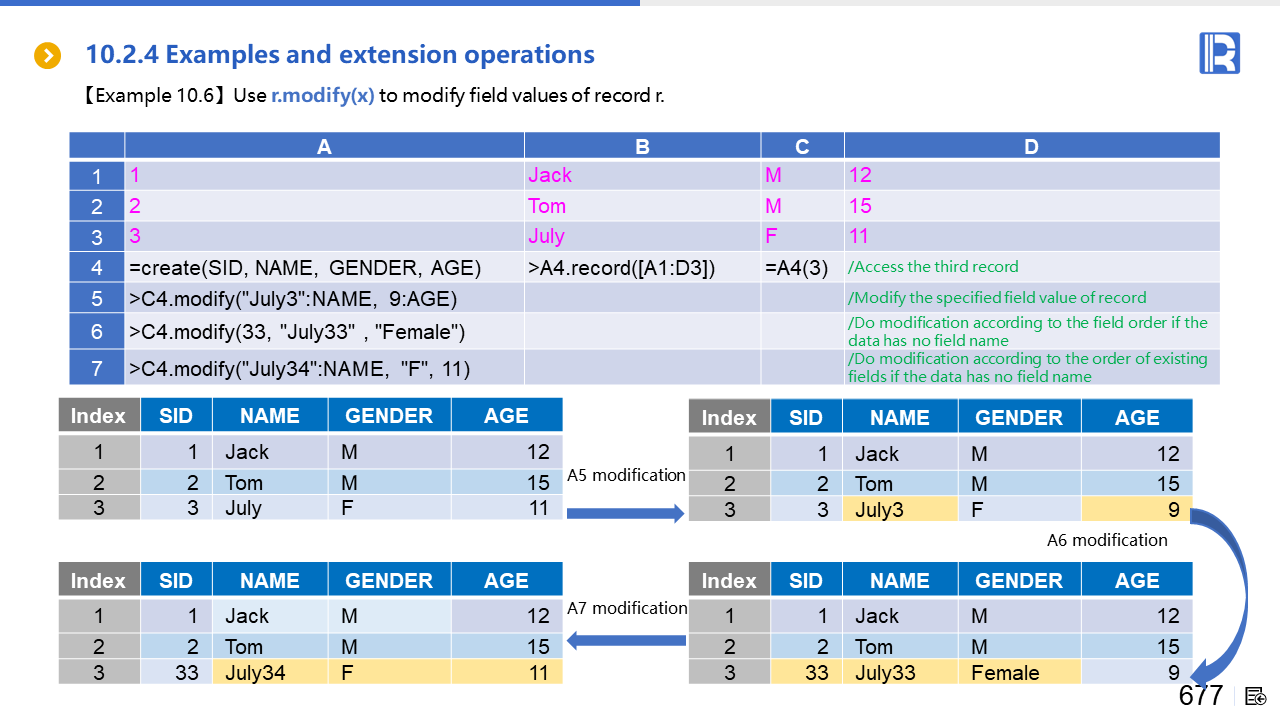1280x720 pixels.
Task: Click the slide number 677
Action: point(1200,696)
